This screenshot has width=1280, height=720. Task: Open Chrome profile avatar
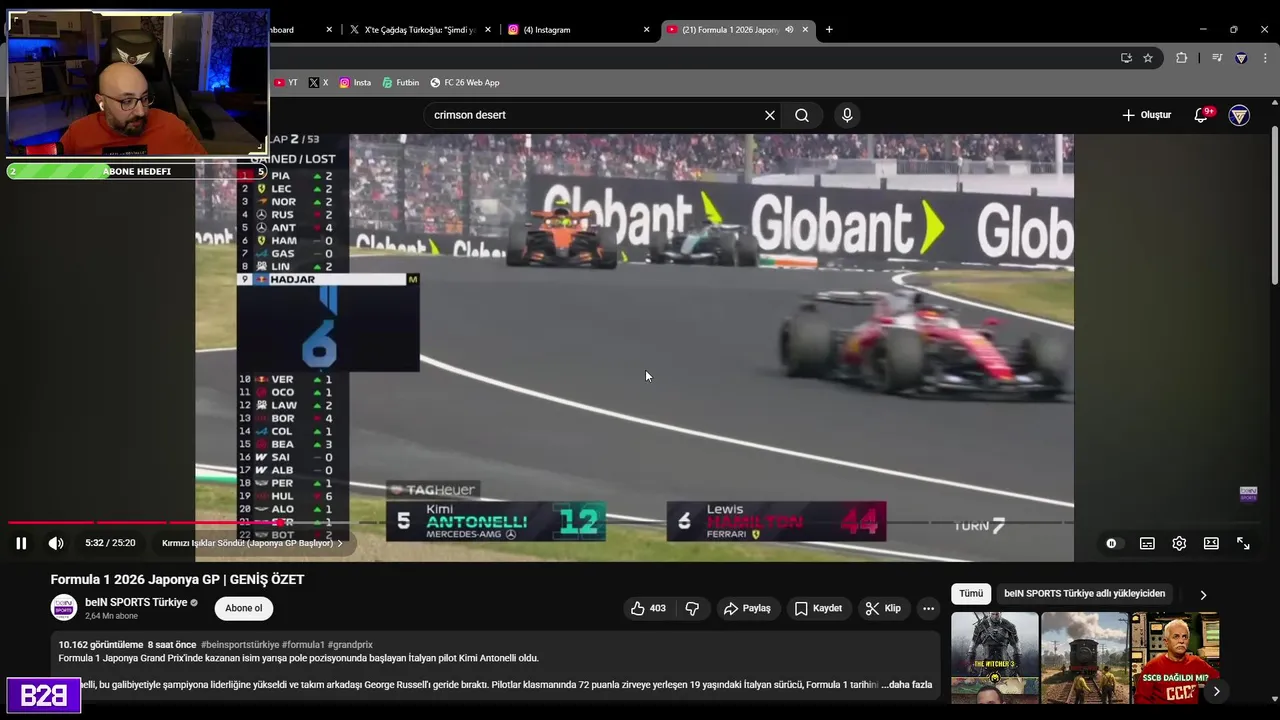[1241, 58]
